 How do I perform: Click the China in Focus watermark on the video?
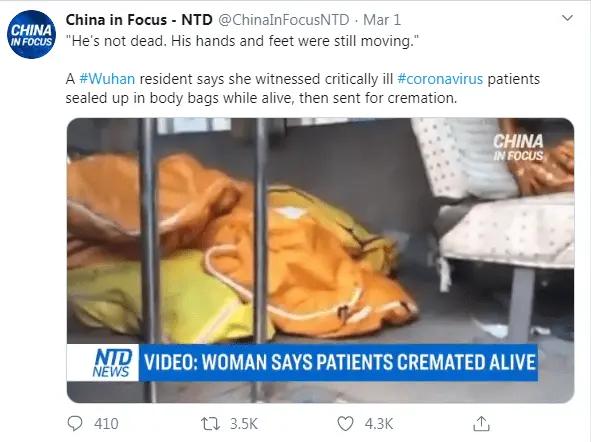(518, 147)
